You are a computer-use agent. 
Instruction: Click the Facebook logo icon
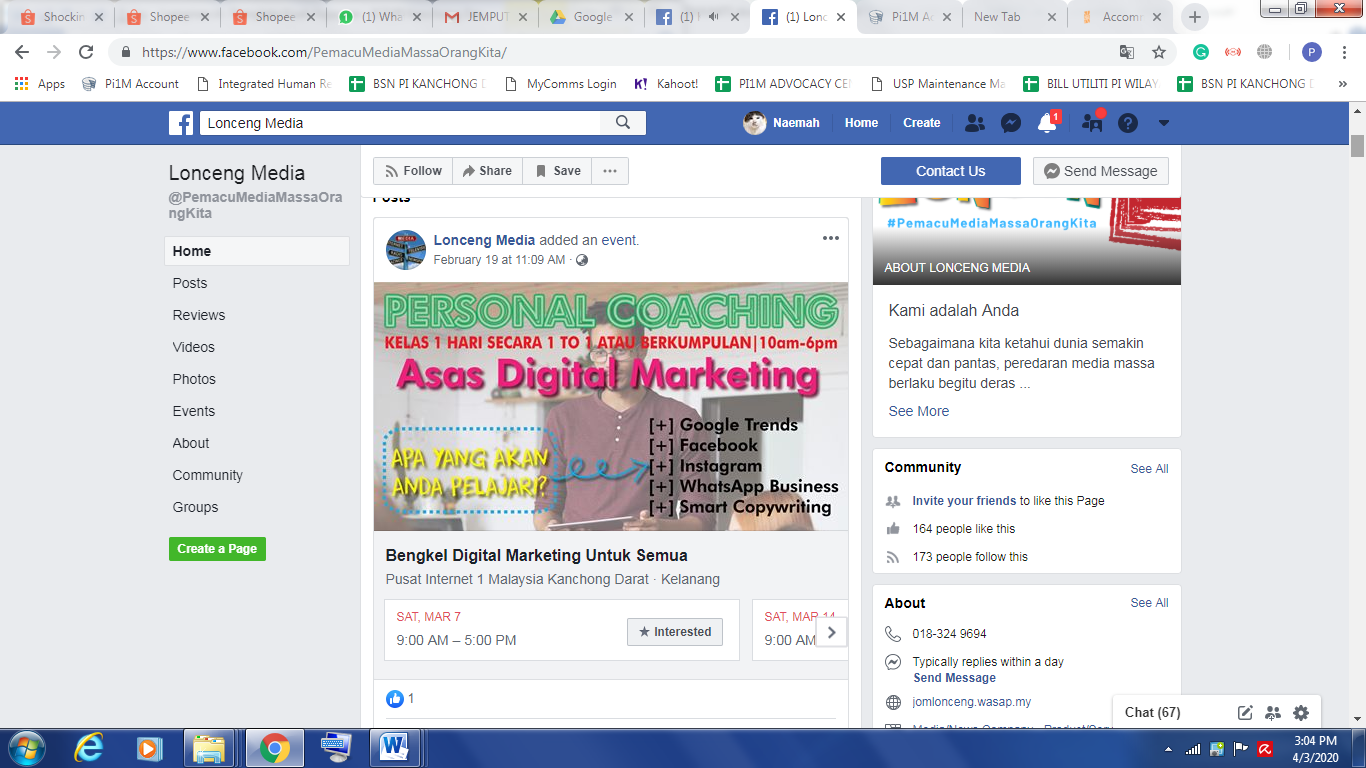point(181,123)
